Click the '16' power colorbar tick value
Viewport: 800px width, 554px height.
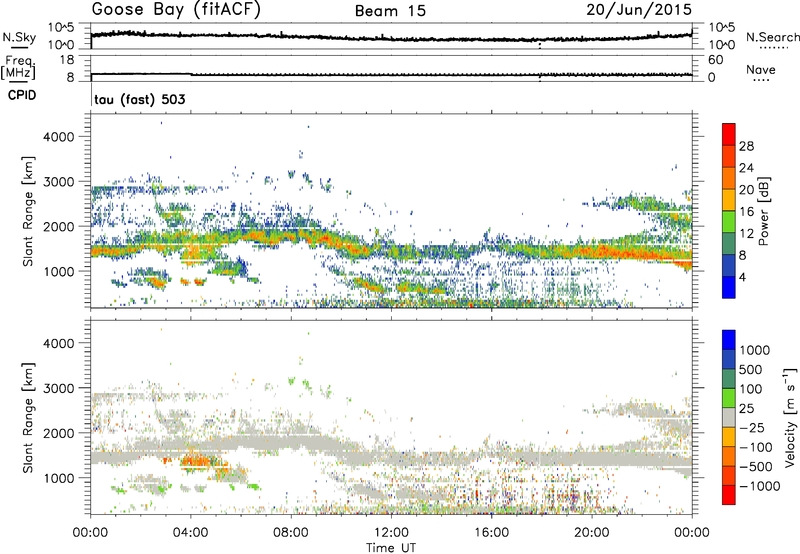746,212
